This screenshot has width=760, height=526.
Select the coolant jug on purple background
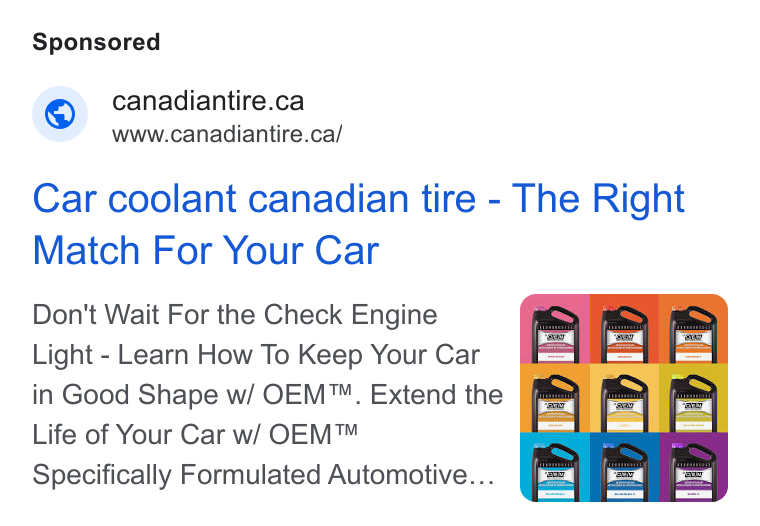(x=693, y=467)
